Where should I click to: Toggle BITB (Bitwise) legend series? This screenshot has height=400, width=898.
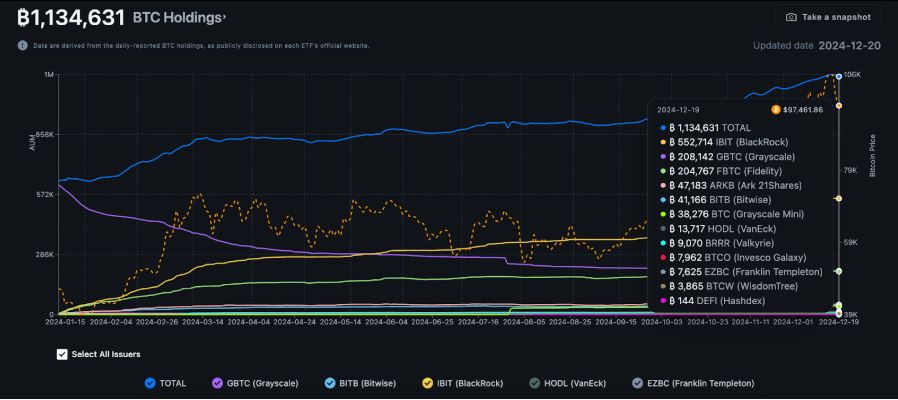360,383
